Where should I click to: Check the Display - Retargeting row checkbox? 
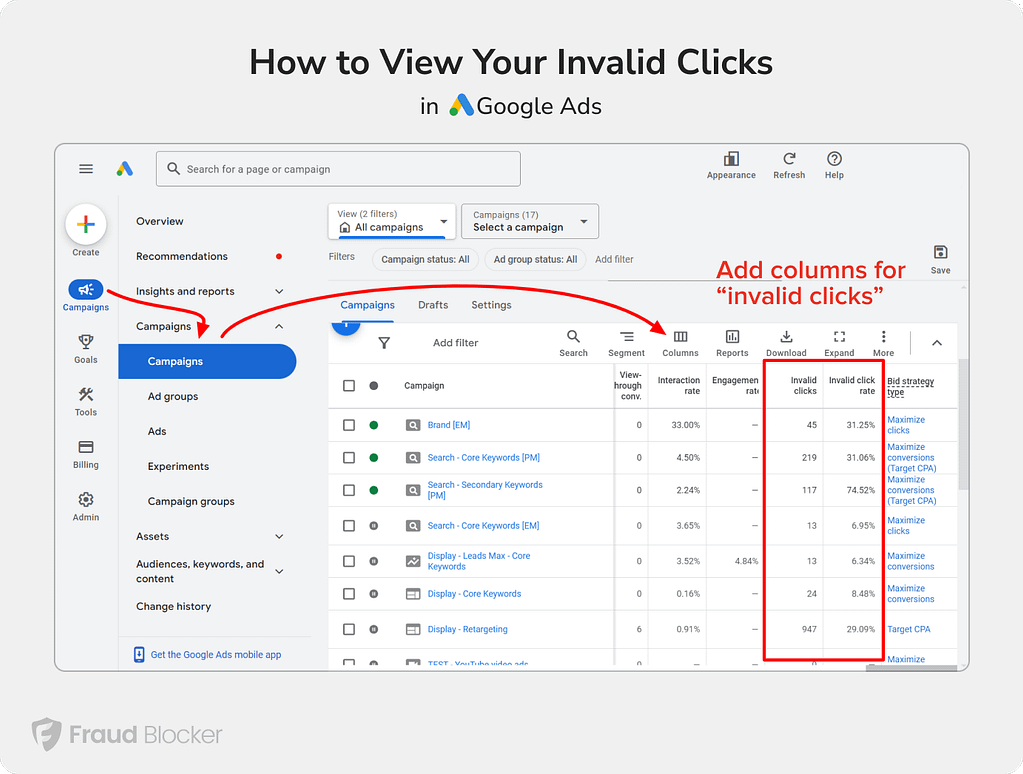(x=349, y=630)
